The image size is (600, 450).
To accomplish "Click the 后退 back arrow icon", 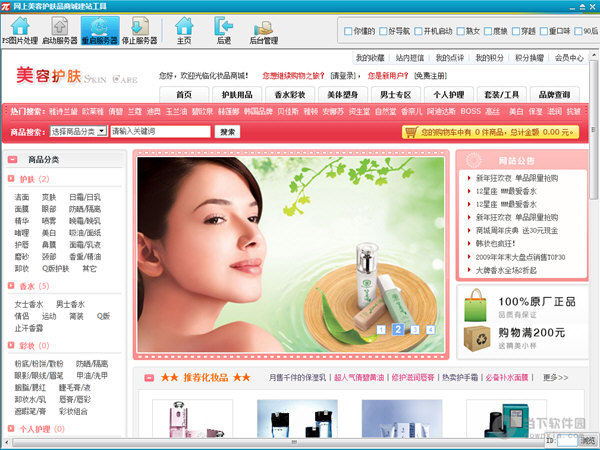I will tap(224, 31).
